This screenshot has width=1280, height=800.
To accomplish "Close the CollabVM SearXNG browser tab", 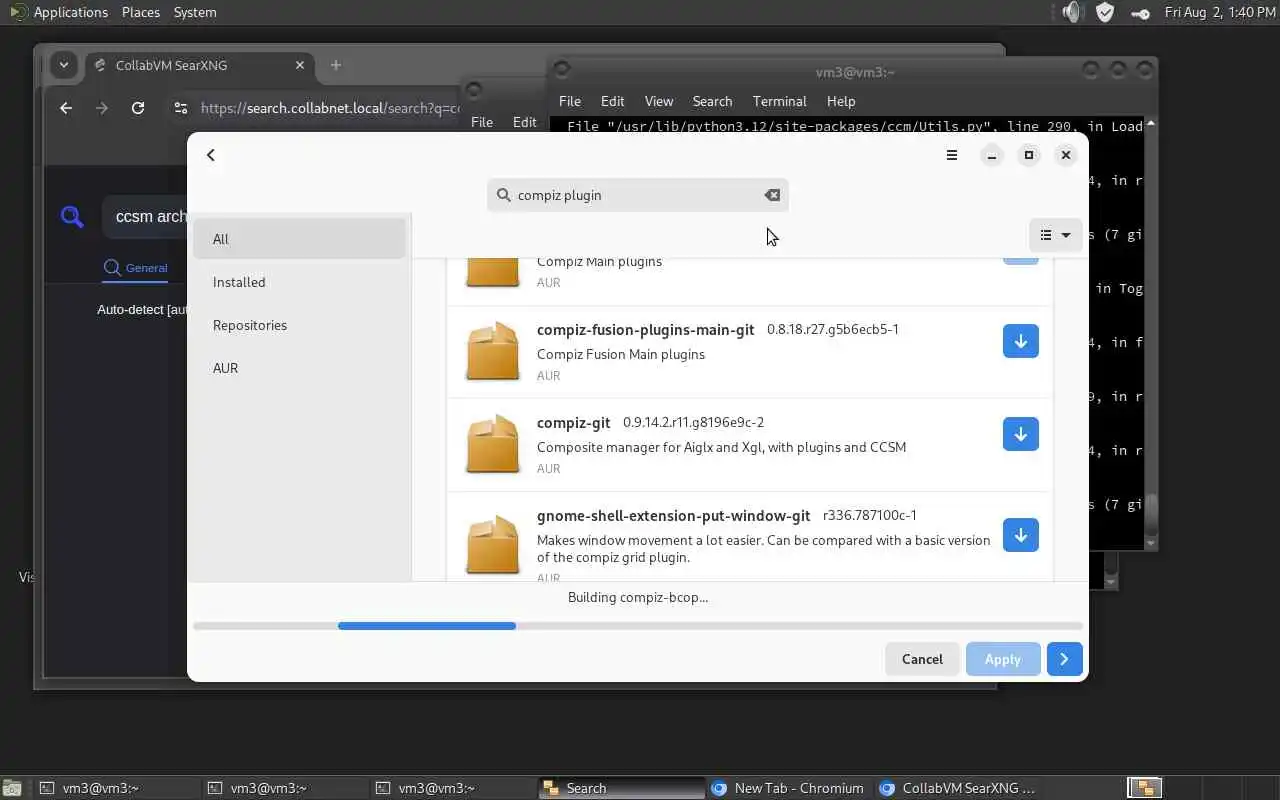I will [300, 65].
